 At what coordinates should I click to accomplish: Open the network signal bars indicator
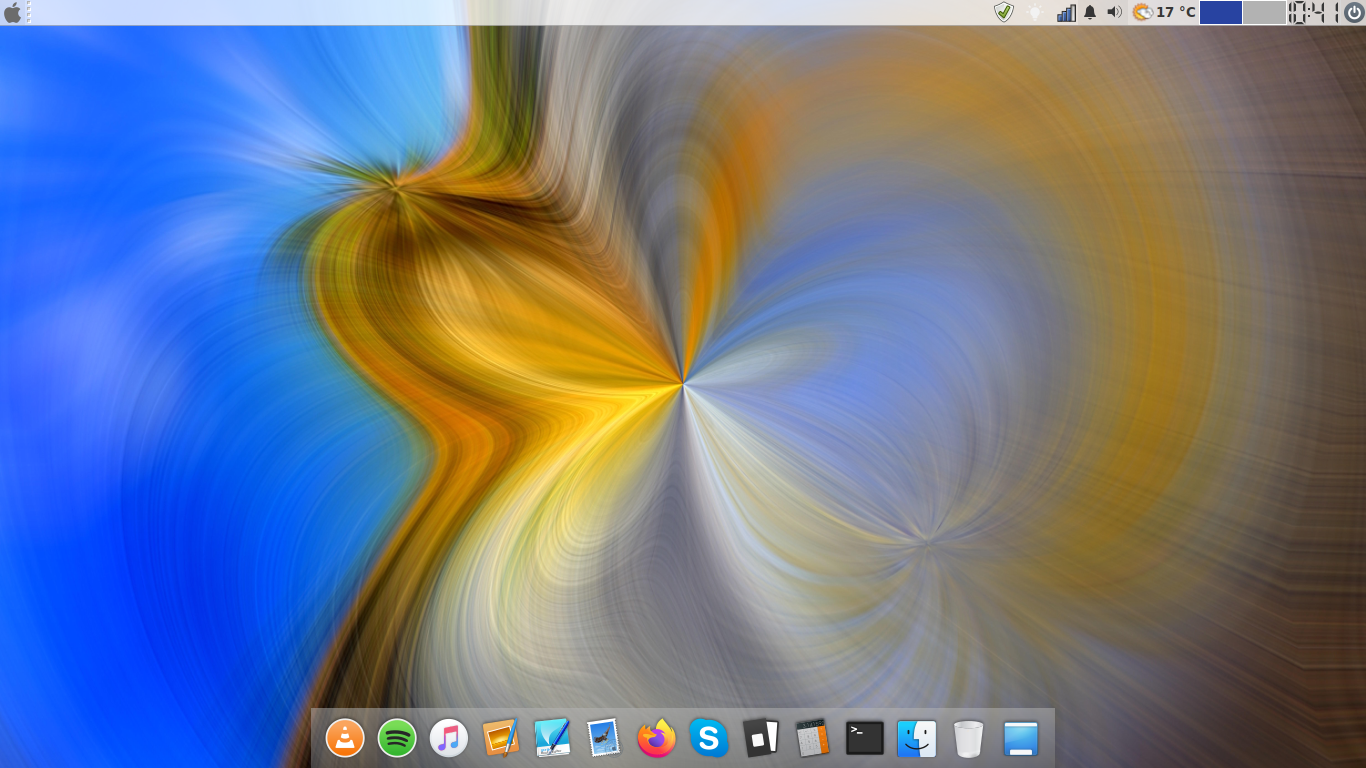(x=1066, y=12)
